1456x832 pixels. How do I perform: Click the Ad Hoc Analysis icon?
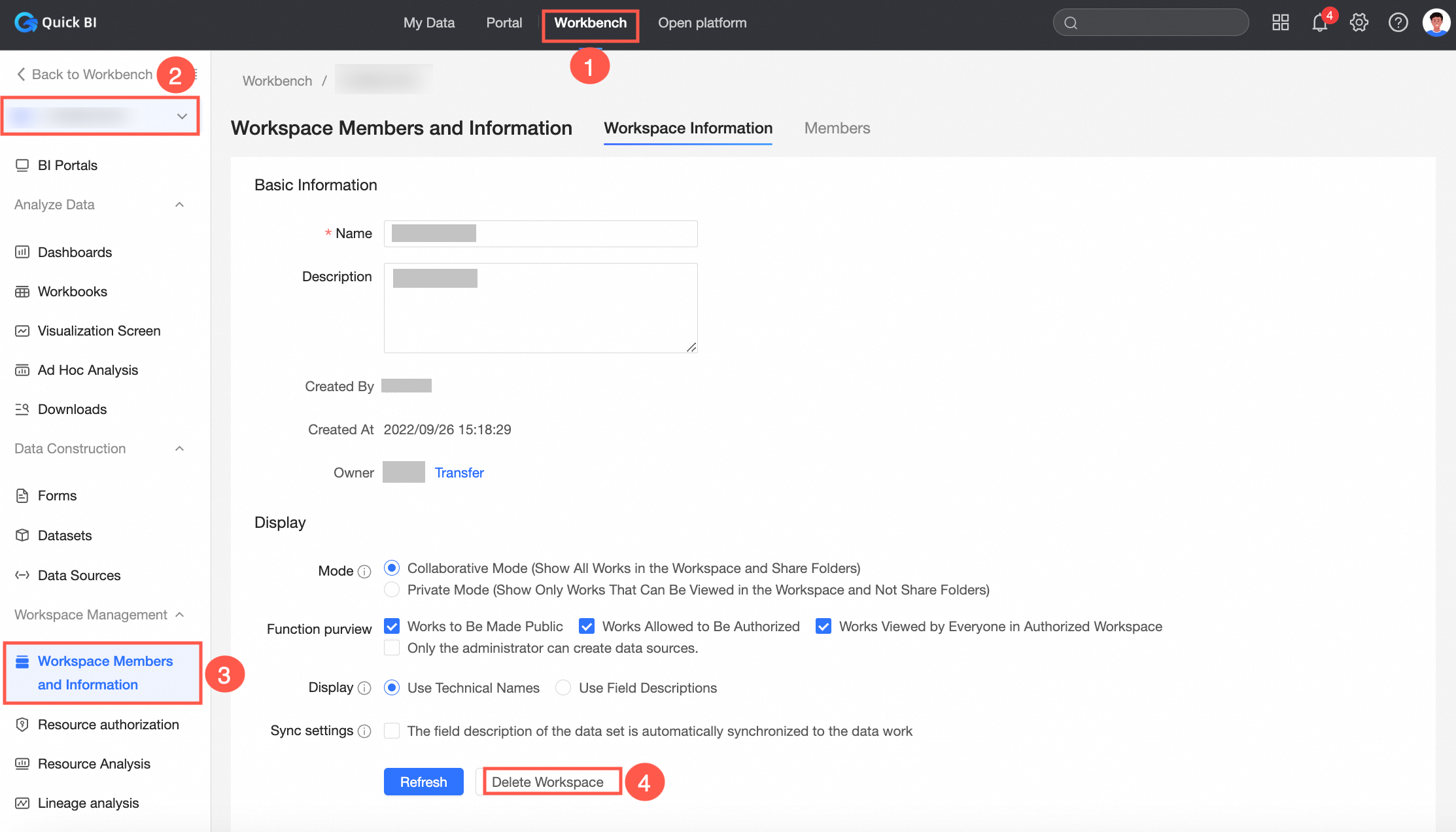click(22, 370)
